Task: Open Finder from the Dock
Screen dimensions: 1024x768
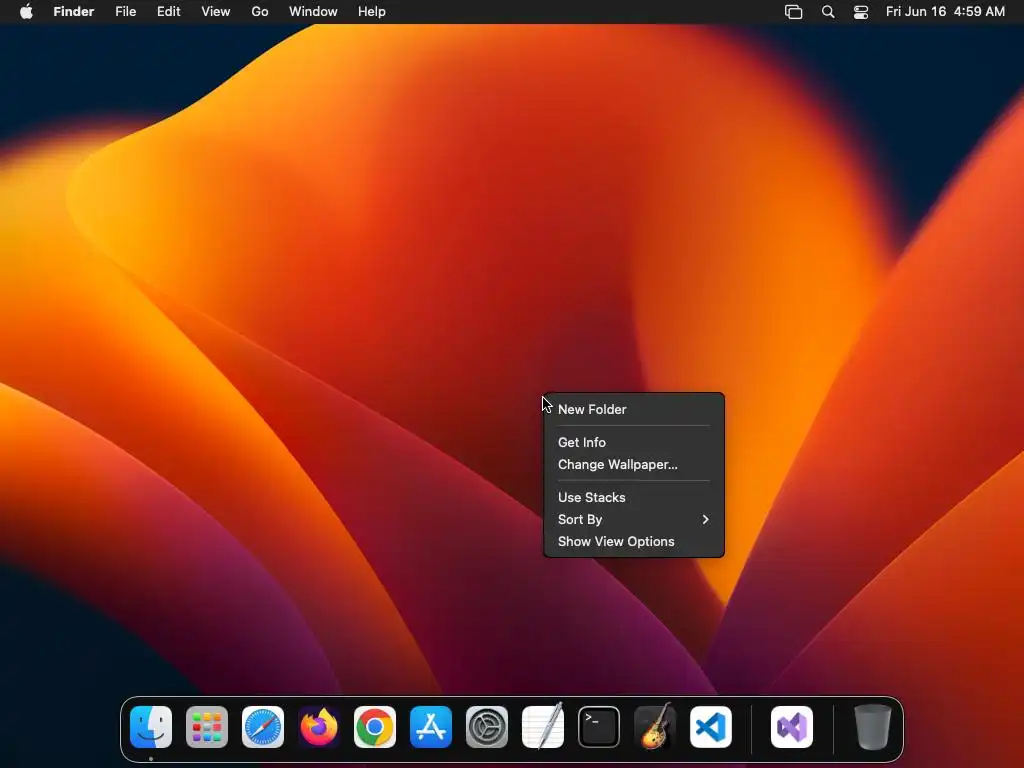Action: pyautogui.click(x=151, y=727)
